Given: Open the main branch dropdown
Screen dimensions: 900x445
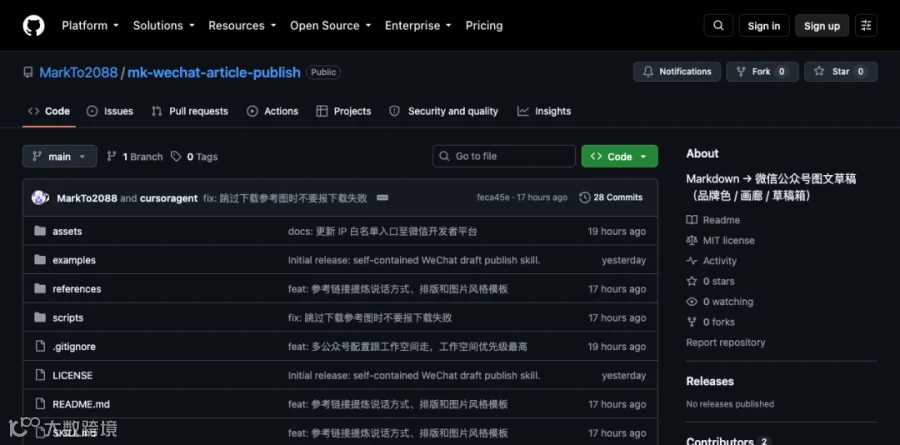Looking at the screenshot, I should (x=60, y=157).
